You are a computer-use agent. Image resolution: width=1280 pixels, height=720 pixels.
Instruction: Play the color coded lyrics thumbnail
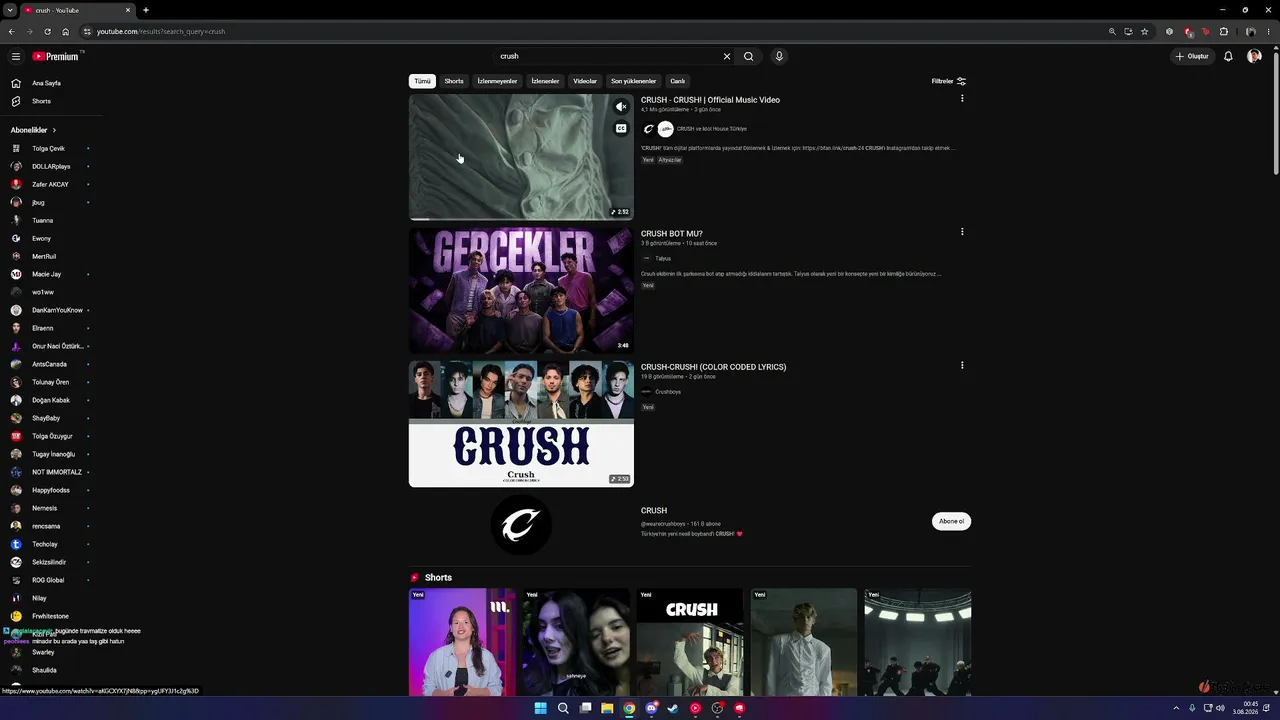[x=521, y=424]
